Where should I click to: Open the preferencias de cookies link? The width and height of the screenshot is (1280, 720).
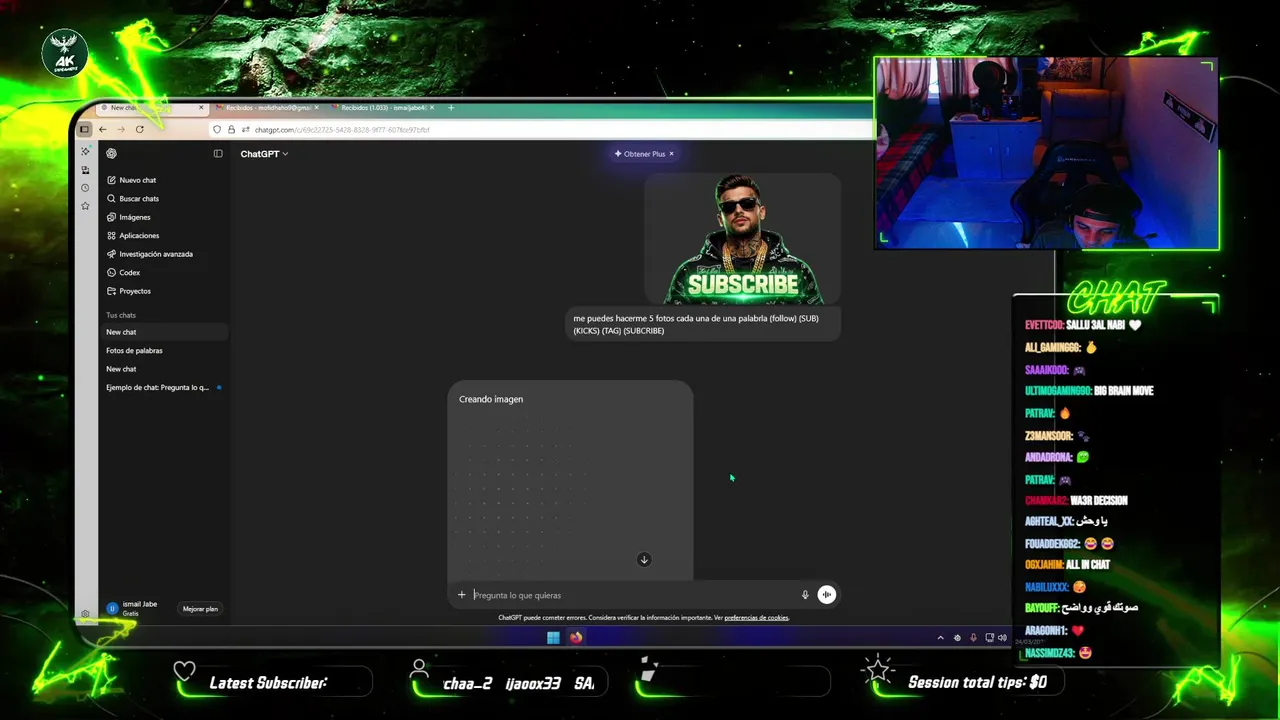tap(756, 618)
